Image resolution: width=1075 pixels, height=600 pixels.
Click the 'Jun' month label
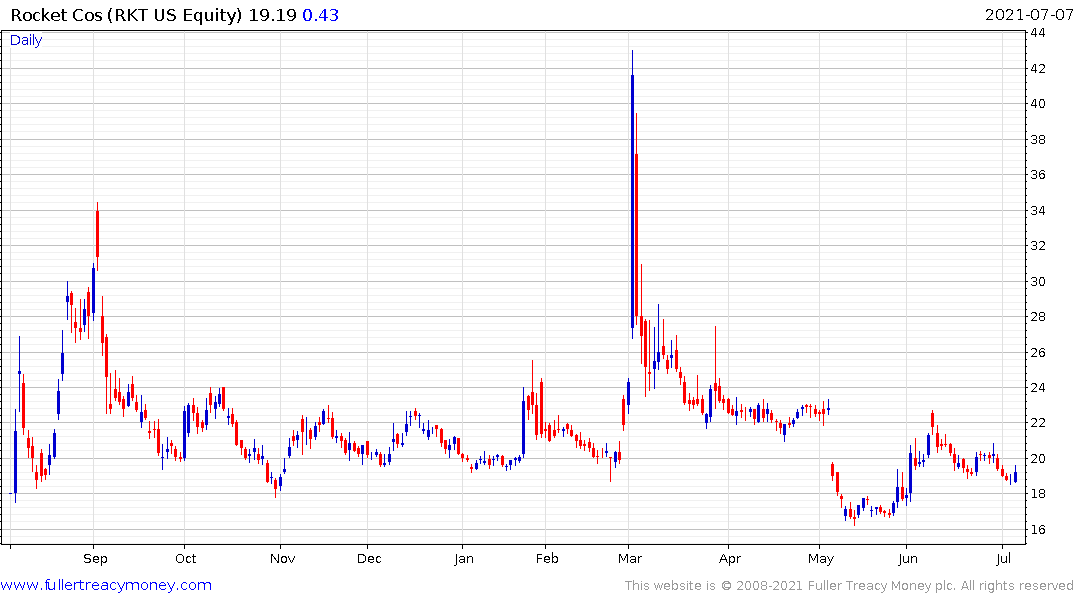point(908,558)
